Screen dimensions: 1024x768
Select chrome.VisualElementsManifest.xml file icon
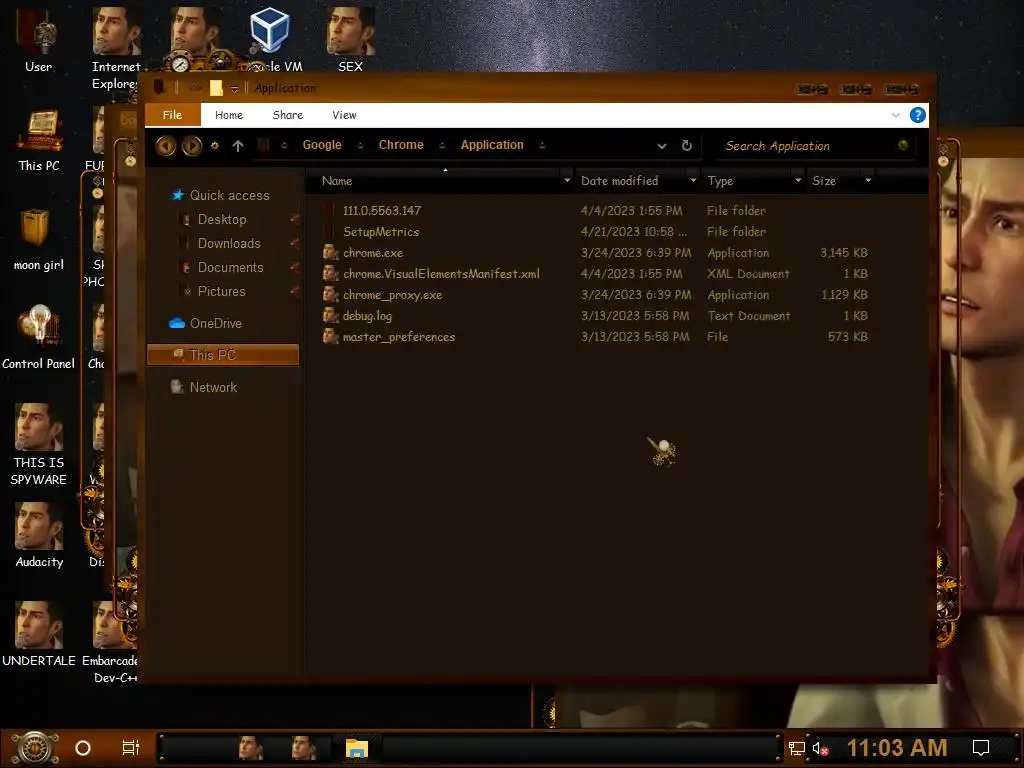[330, 274]
